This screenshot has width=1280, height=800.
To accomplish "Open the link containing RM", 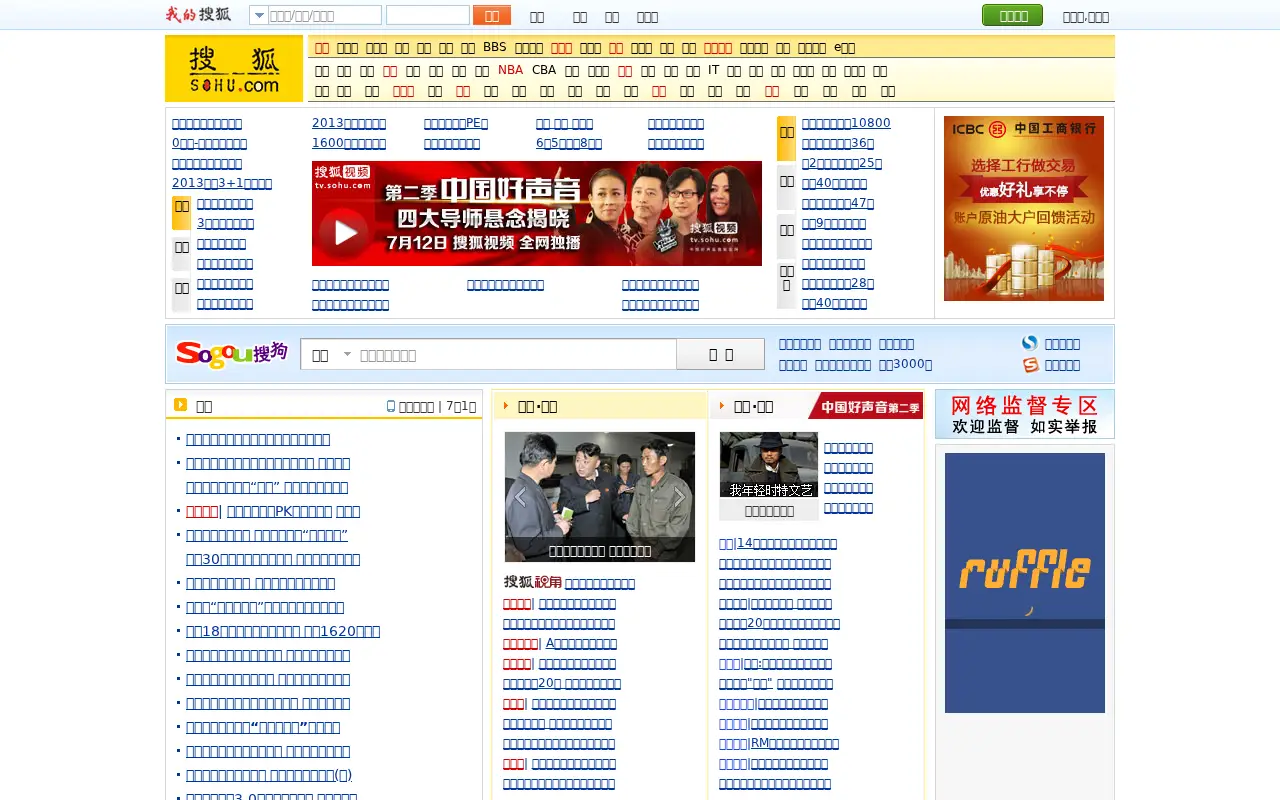I will click(x=794, y=743).
